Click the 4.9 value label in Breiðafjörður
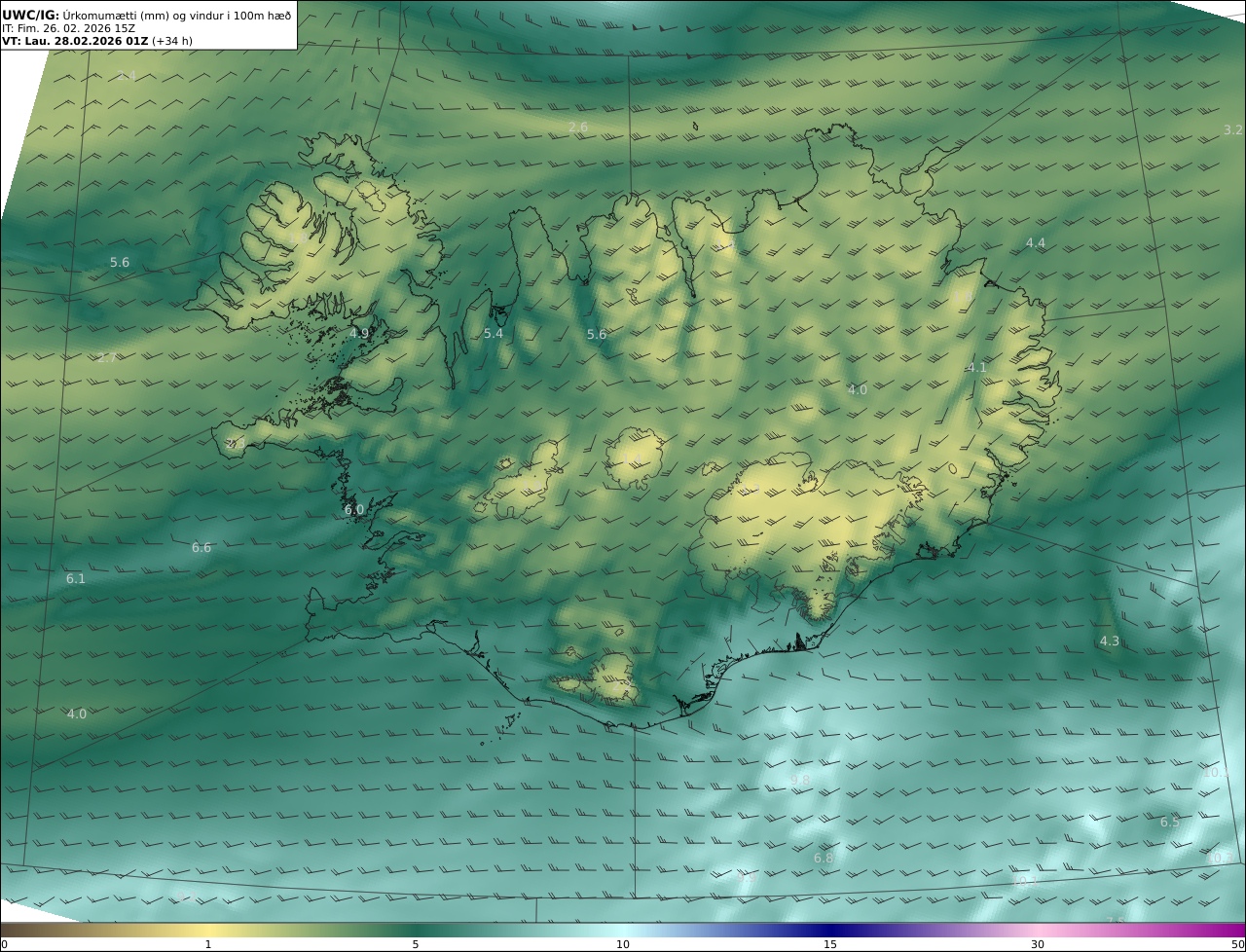The image size is (1246, 952). [x=359, y=334]
